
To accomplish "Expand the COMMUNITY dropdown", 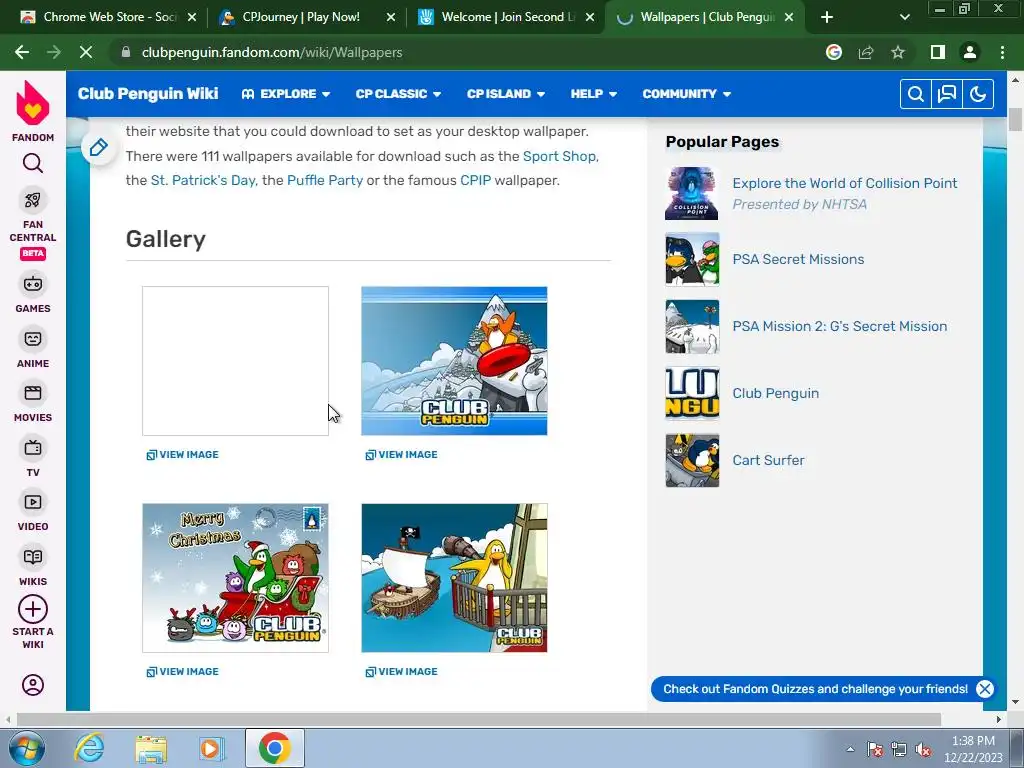I will coord(686,94).
